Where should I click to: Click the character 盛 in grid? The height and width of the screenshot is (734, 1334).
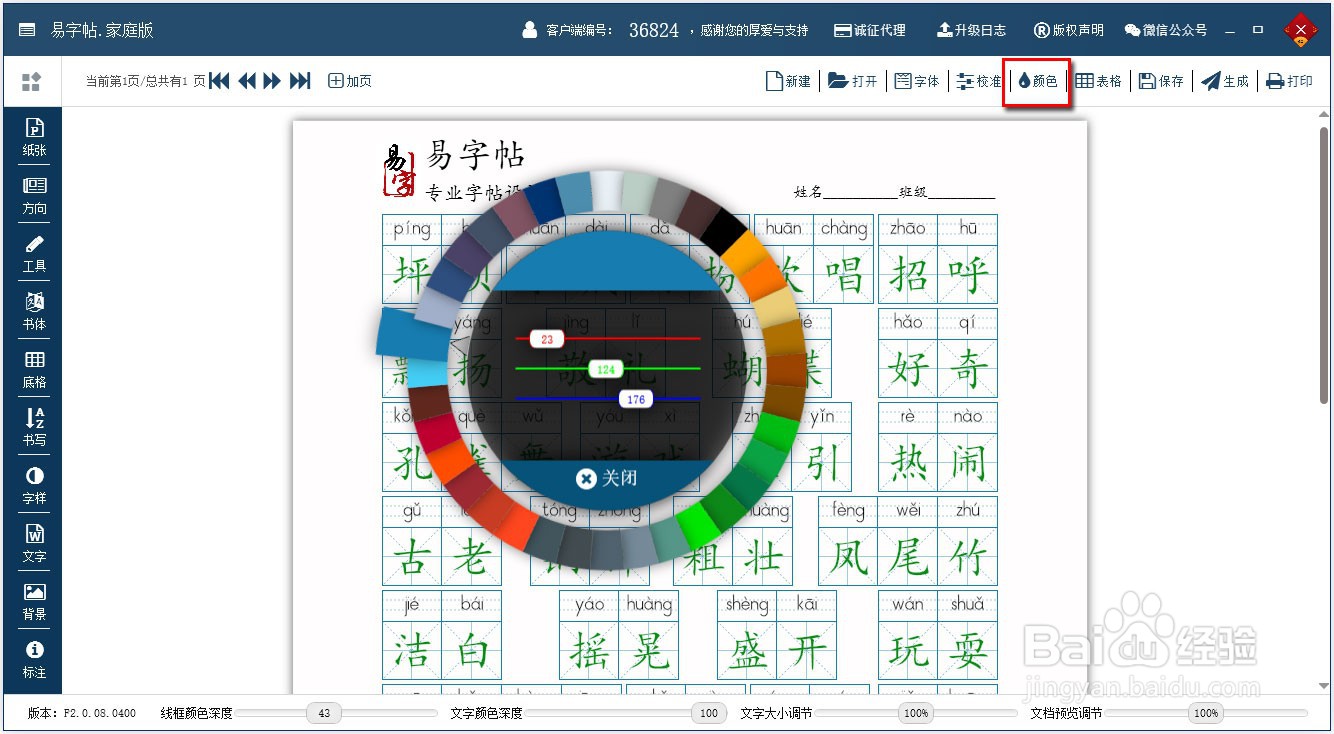tap(747, 650)
